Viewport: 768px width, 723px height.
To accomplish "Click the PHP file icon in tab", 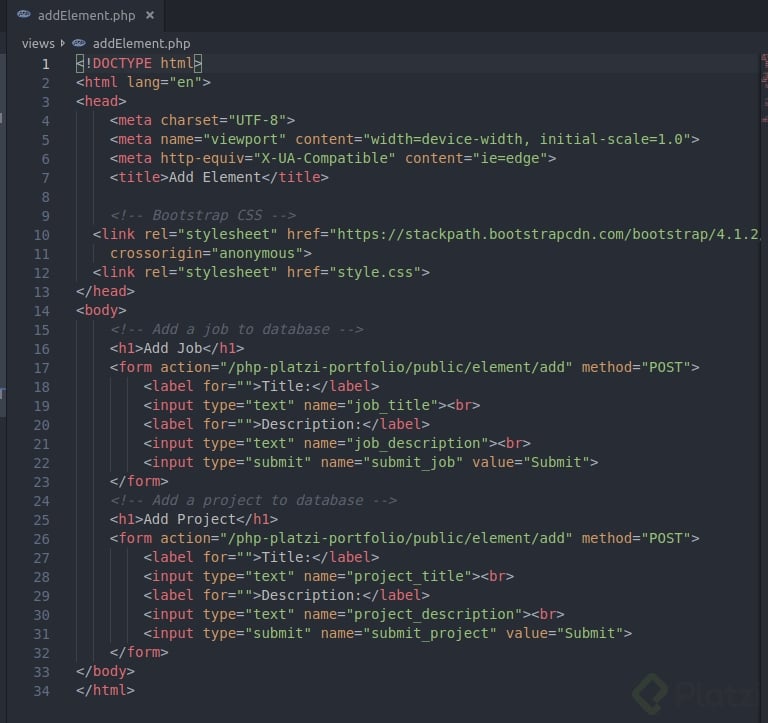I will (x=24, y=15).
